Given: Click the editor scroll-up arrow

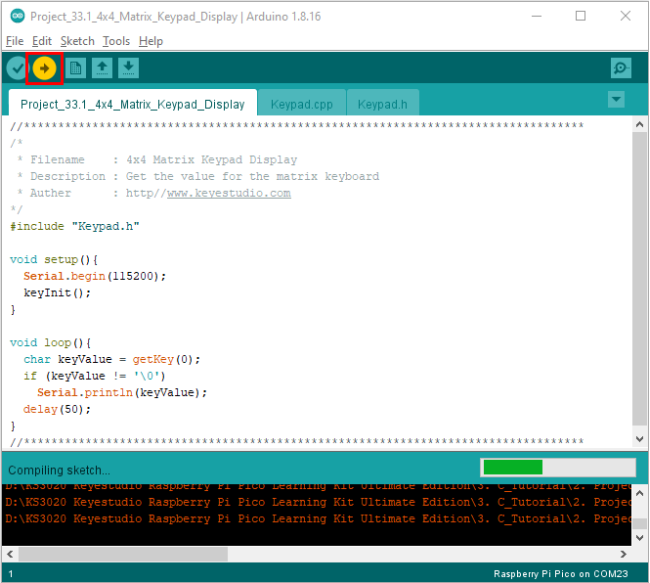Looking at the screenshot, I should click(639, 124).
